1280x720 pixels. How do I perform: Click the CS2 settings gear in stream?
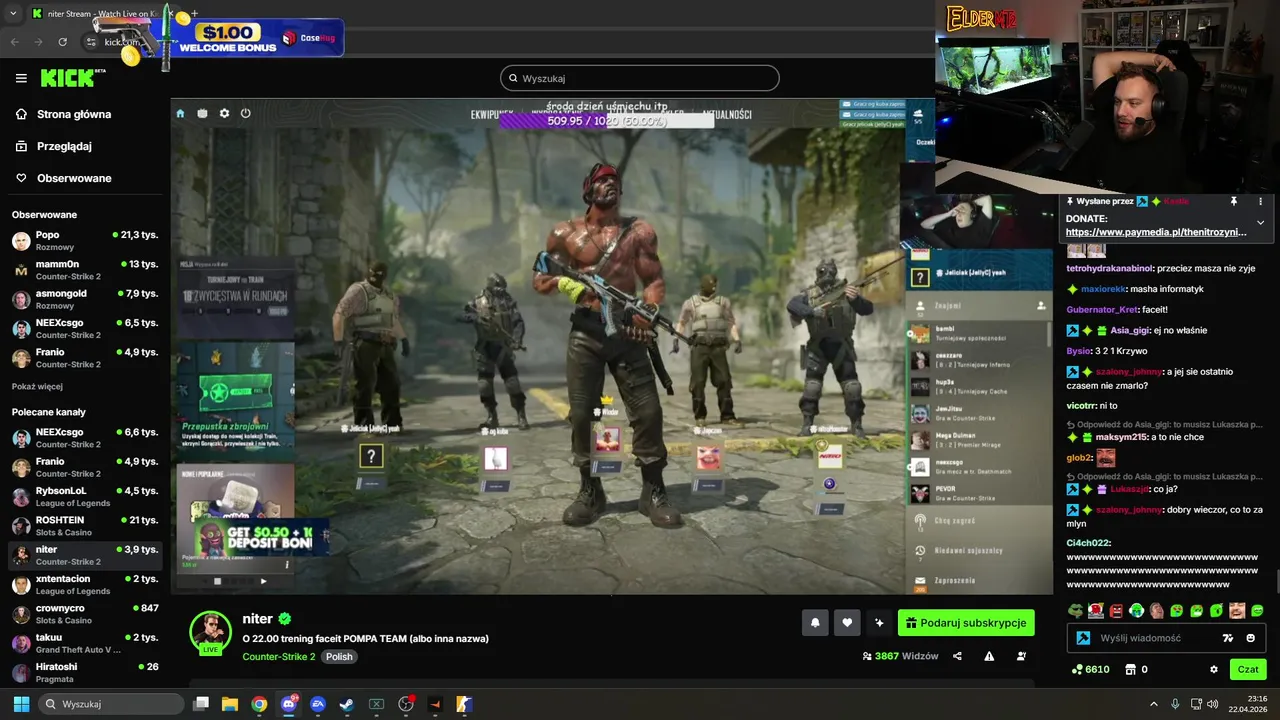pos(224,114)
